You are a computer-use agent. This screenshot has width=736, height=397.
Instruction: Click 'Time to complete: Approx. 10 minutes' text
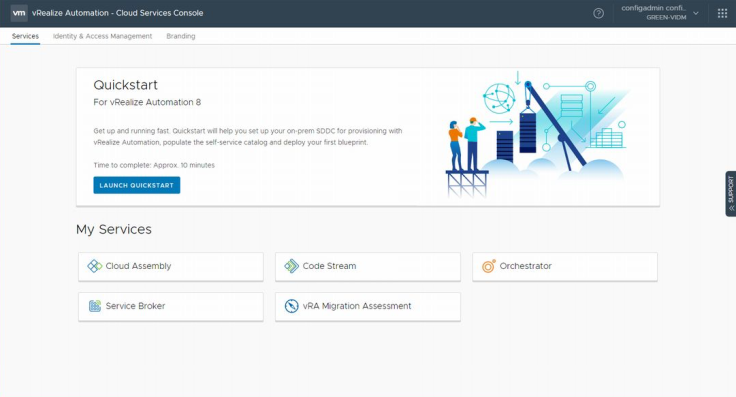pos(154,165)
